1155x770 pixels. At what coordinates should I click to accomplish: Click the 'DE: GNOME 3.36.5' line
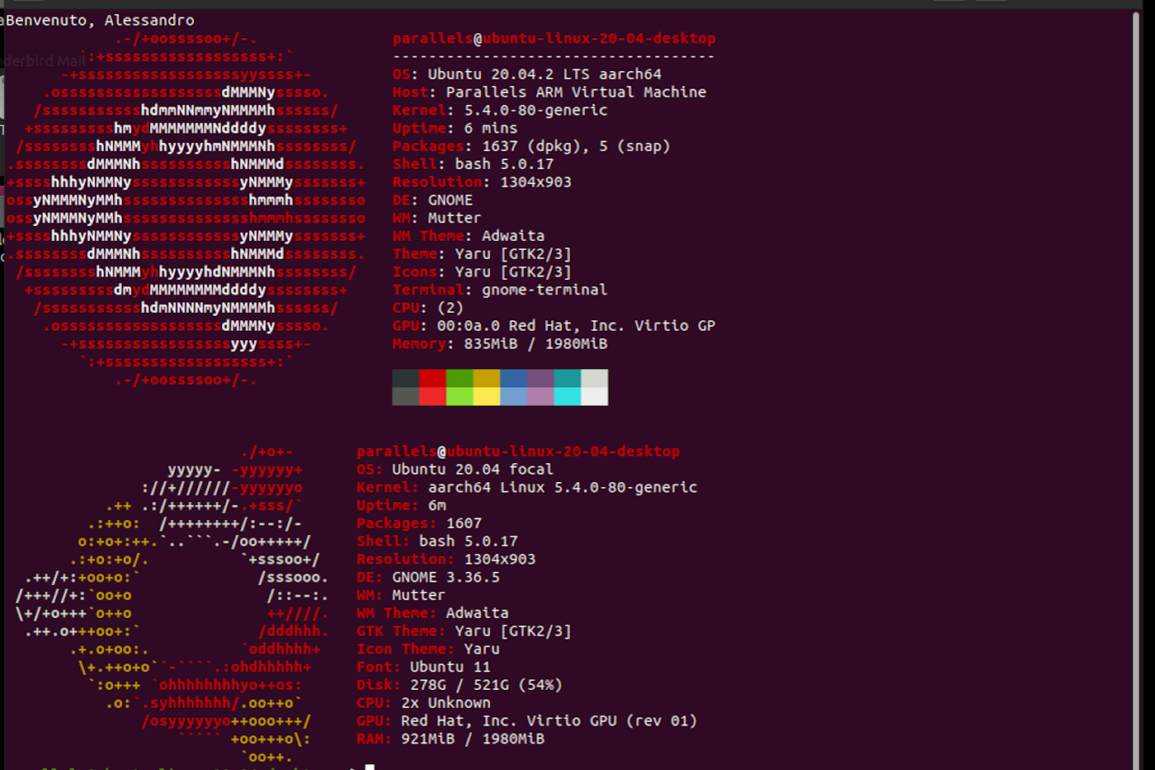tap(428, 577)
